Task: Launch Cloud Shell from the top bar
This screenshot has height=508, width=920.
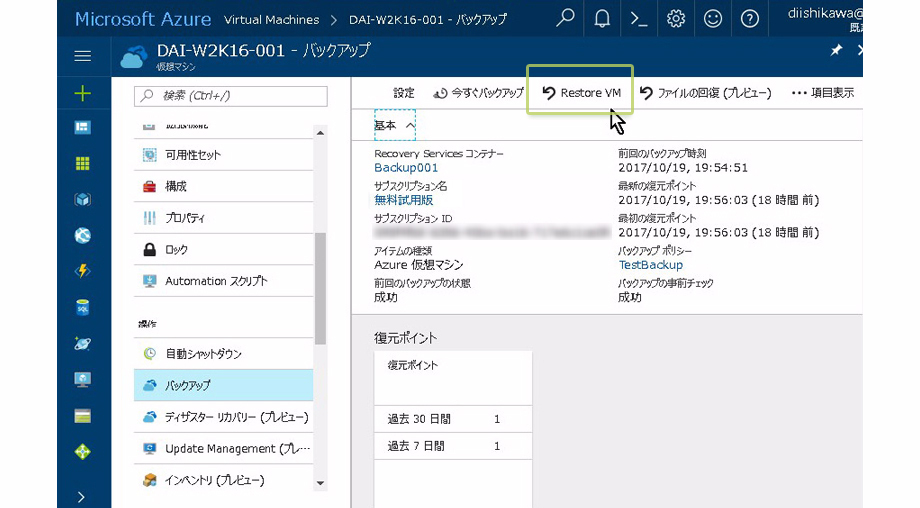Action: point(638,19)
